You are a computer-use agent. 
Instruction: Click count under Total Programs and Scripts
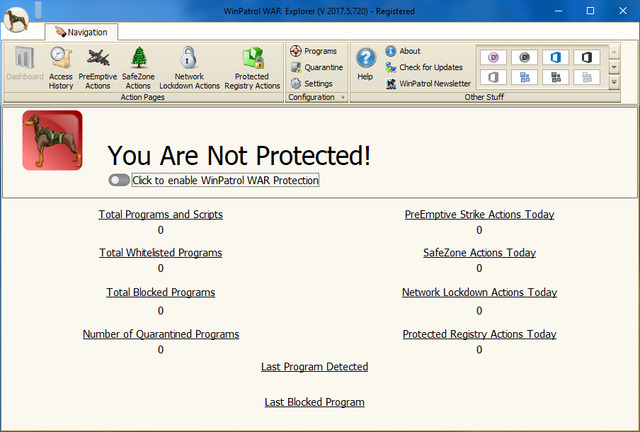click(161, 230)
